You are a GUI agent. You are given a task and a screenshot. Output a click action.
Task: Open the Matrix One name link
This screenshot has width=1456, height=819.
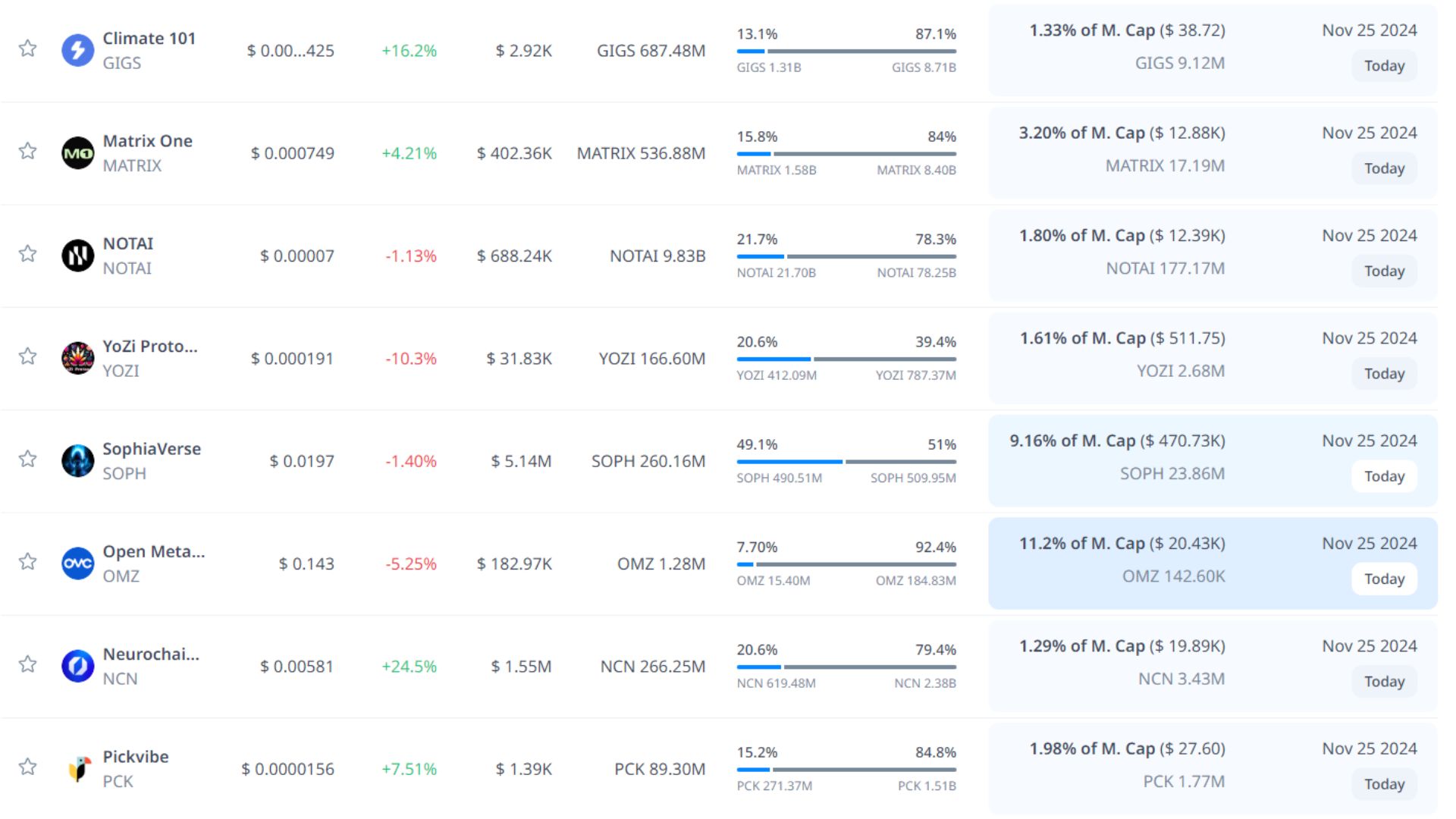147,141
